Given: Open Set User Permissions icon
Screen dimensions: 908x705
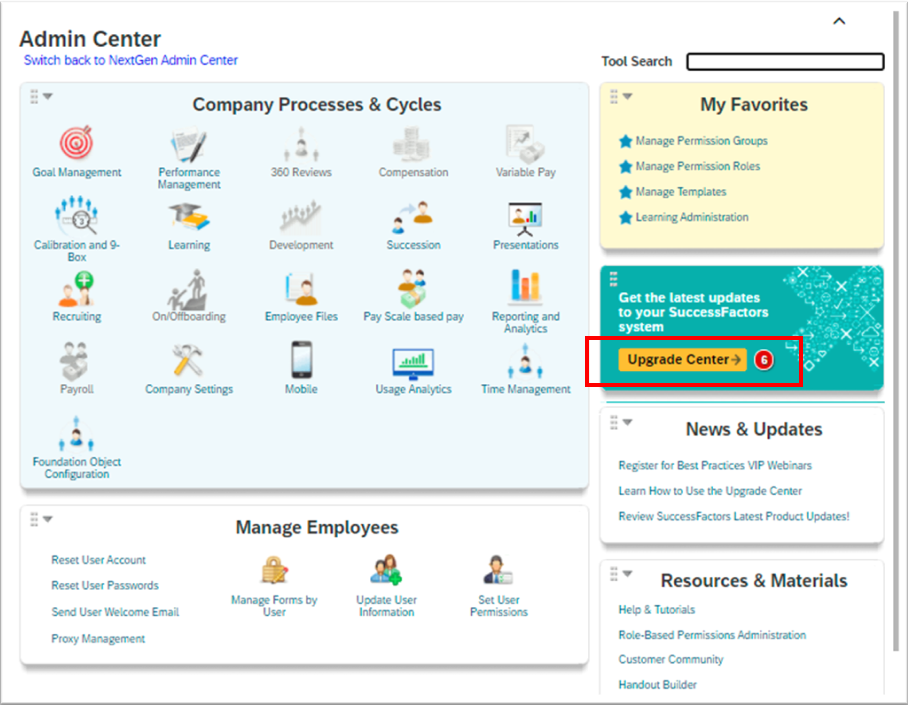Looking at the screenshot, I should (x=498, y=569).
